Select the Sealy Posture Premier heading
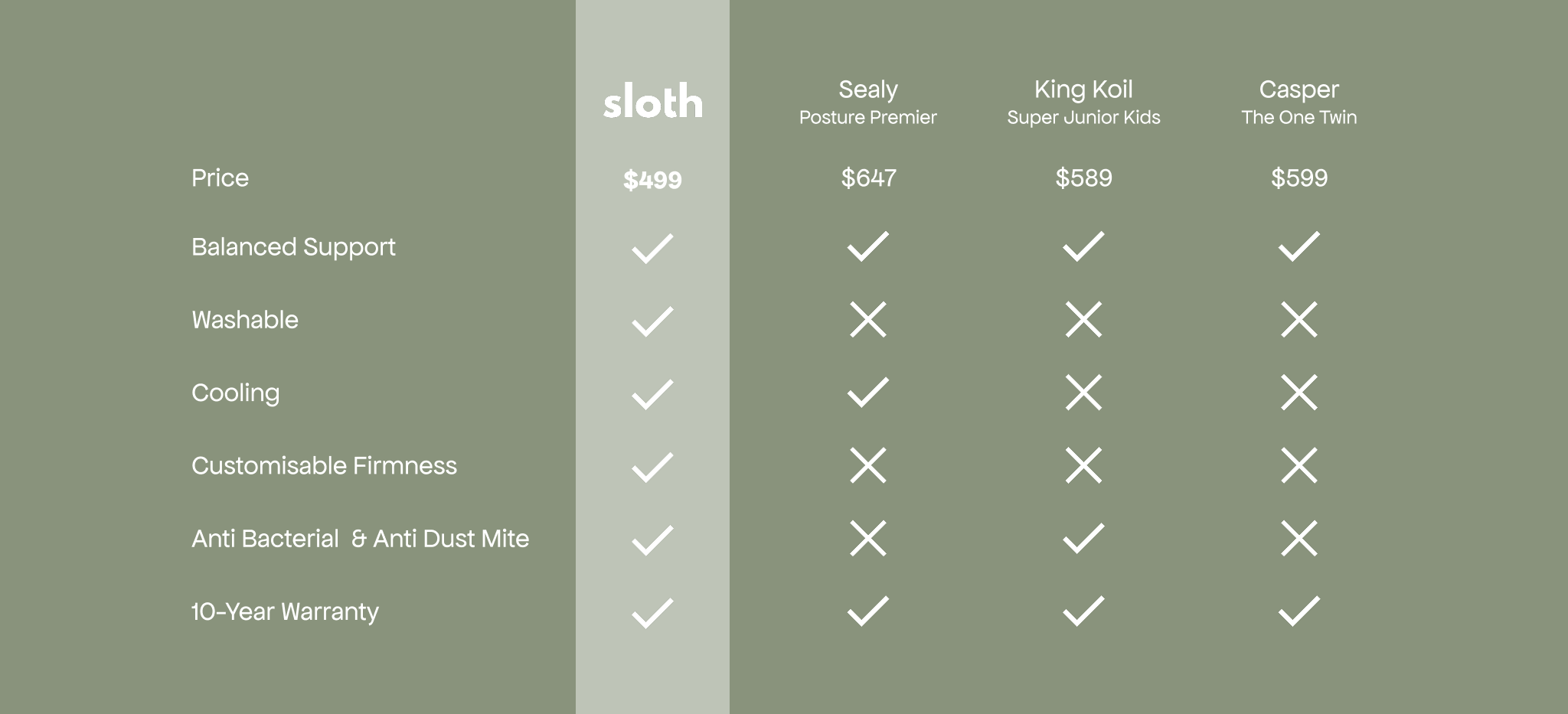The image size is (1568, 714). pos(867,102)
